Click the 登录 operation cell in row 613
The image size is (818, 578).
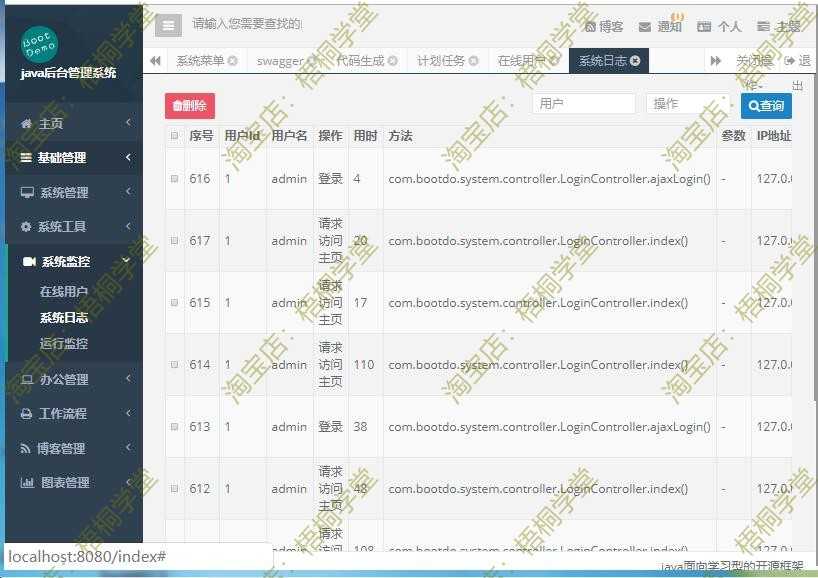(330, 426)
